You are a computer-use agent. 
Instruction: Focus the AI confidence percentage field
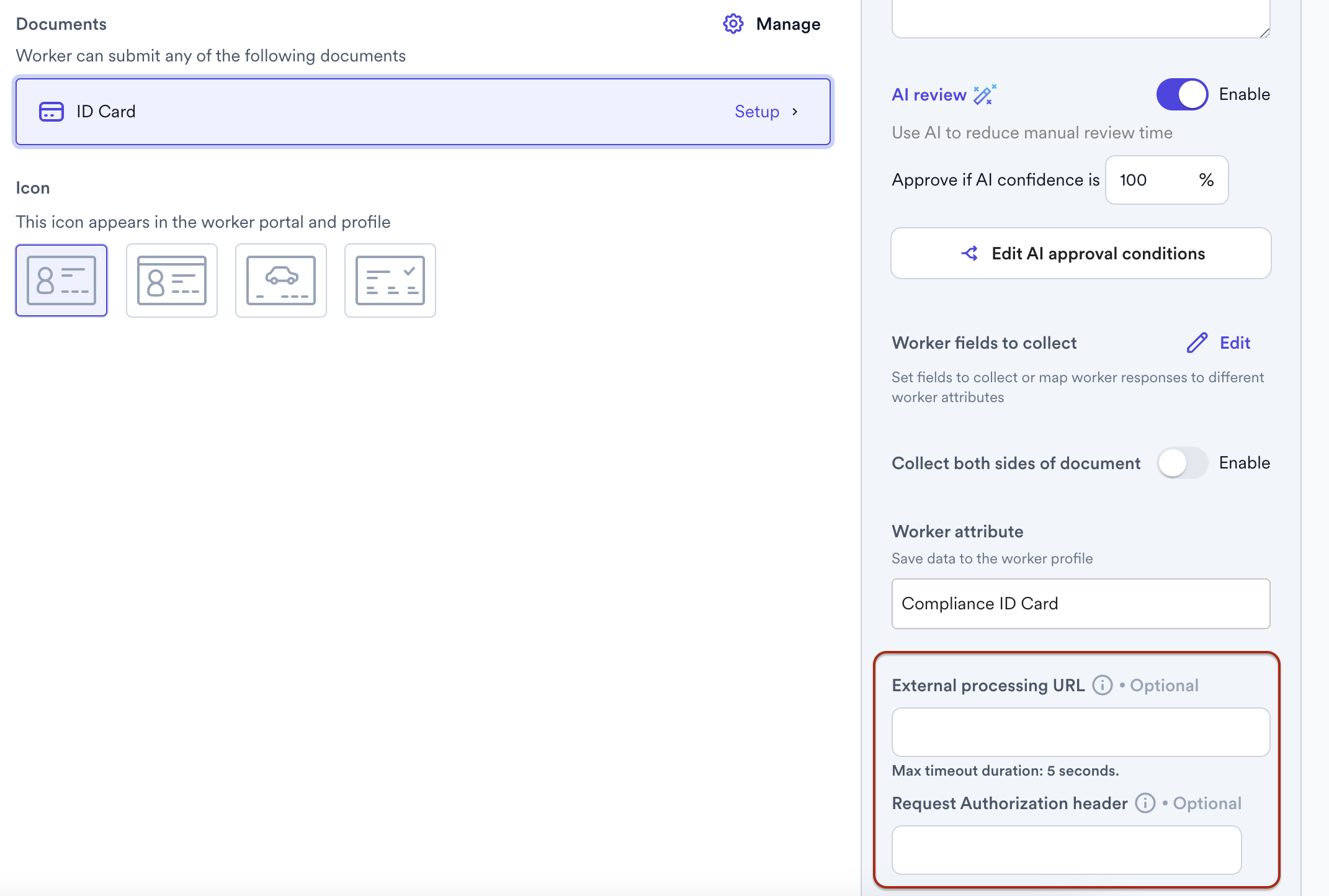click(x=1166, y=180)
